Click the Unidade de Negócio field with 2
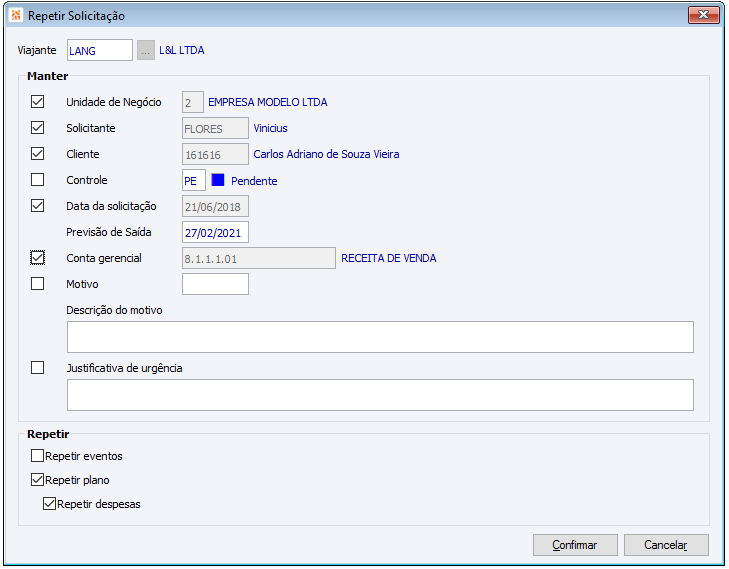The width and height of the screenshot is (729, 569). [x=192, y=102]
